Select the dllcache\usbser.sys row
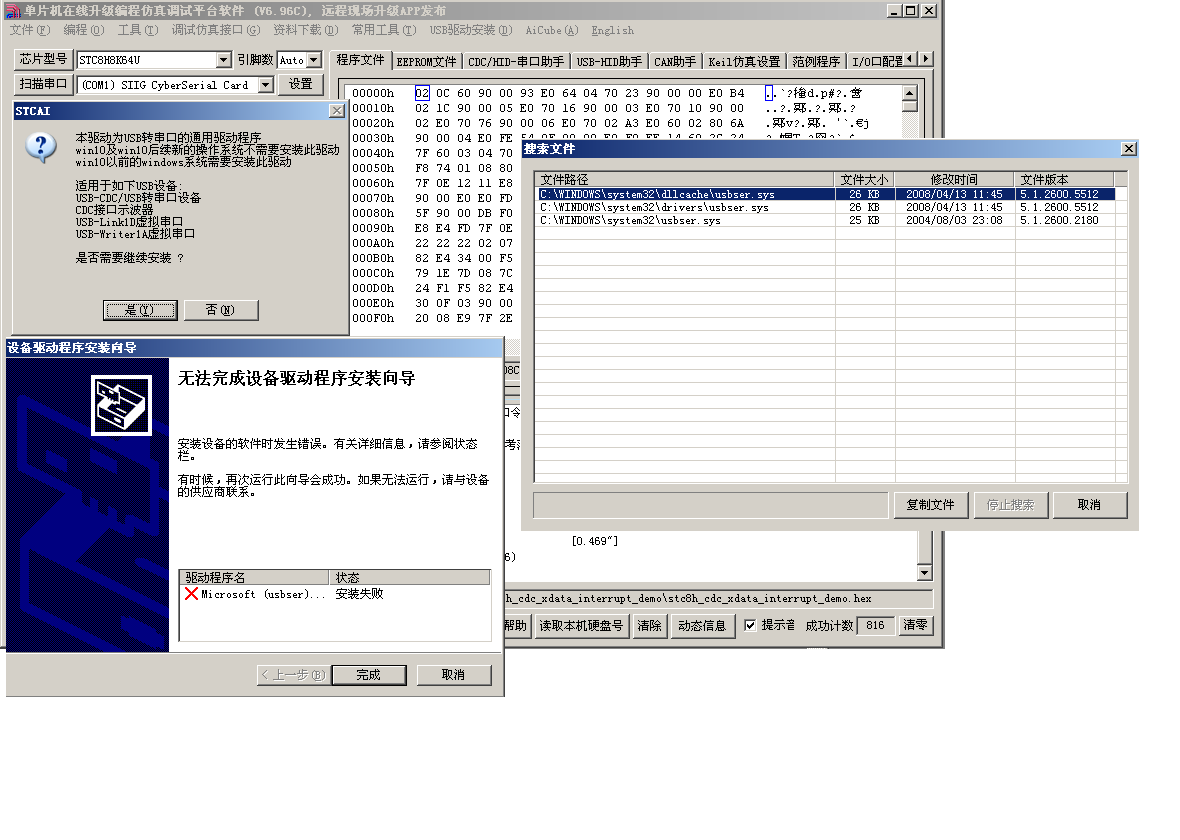The image size is (1180, 840). pos(825,194)
